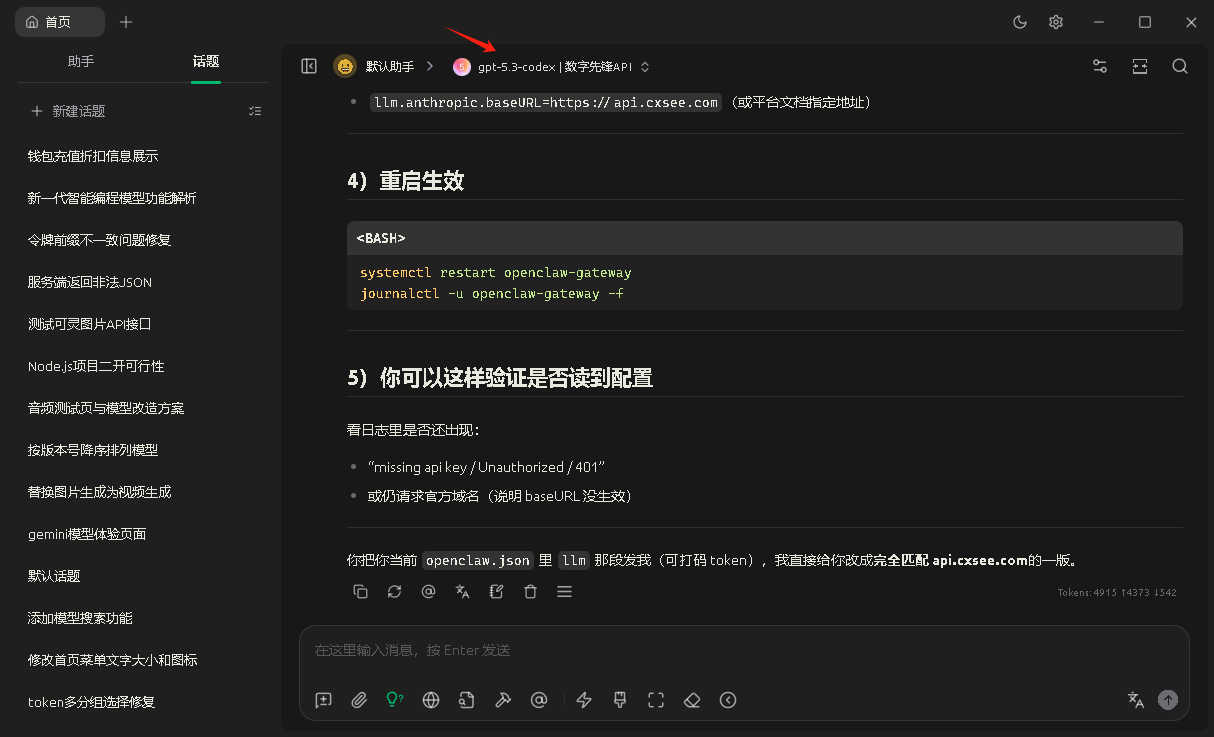
Task: Focus the message input field
Action: [740, 650]
